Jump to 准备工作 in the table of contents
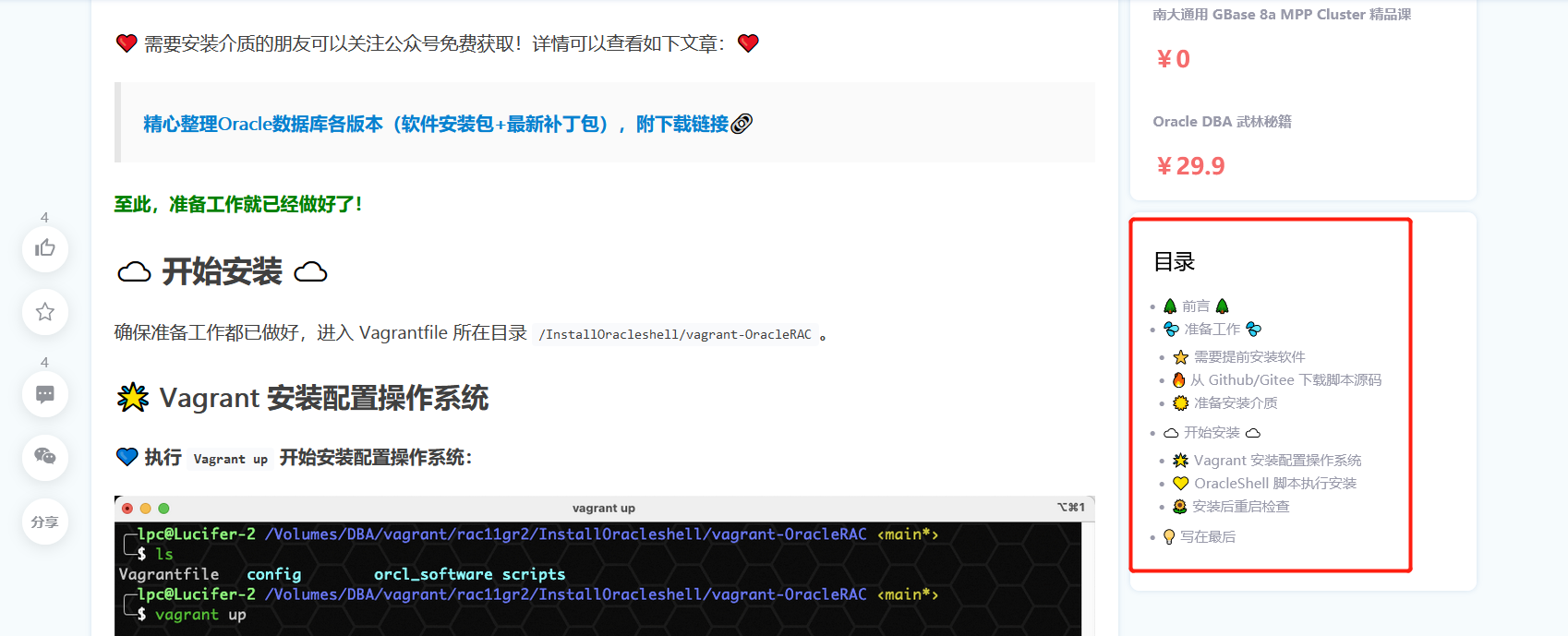 (x=1212, y=330)
